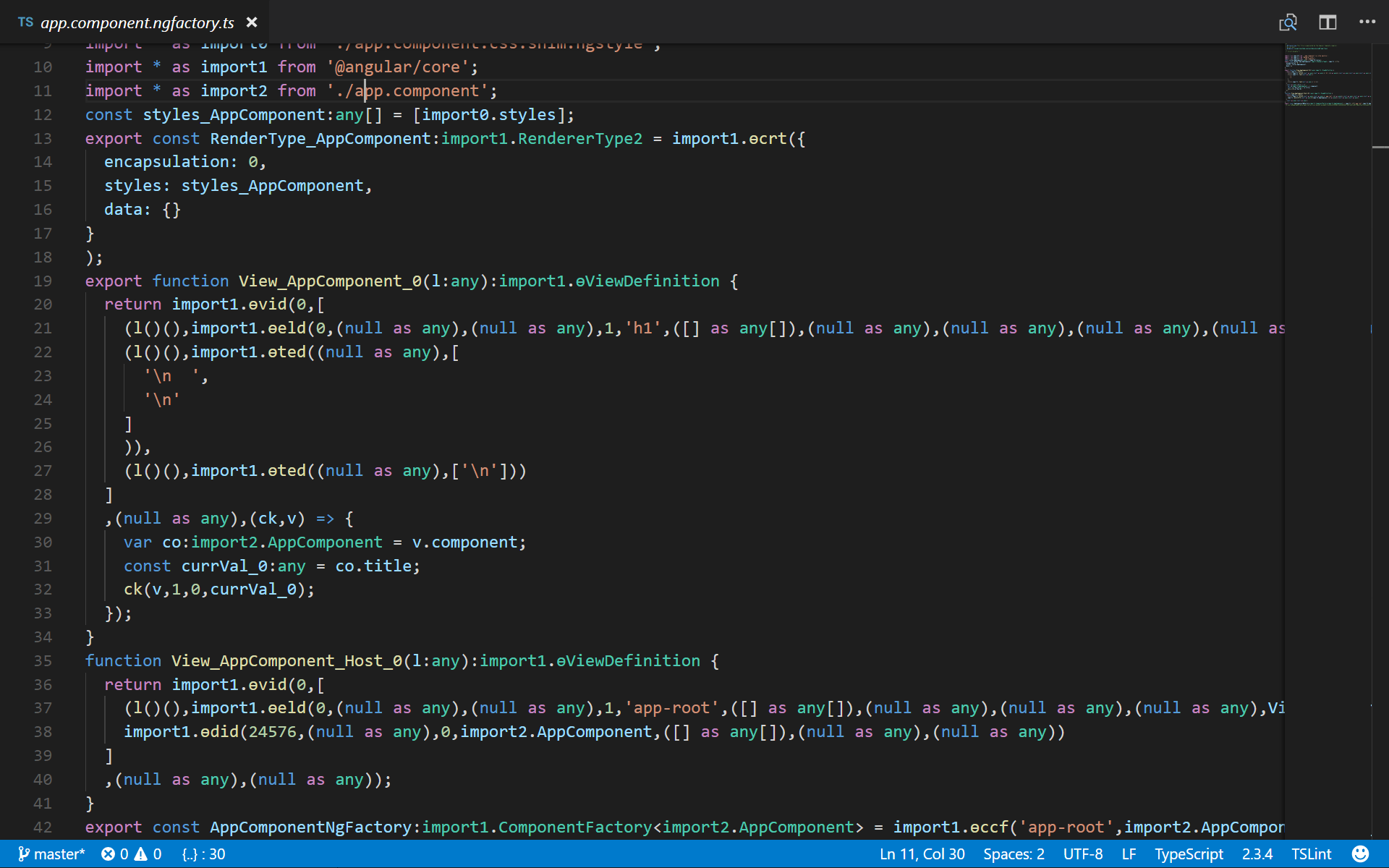Select the TypeScript language mode
This screenshot has height=868, width=1389.
1189,854
